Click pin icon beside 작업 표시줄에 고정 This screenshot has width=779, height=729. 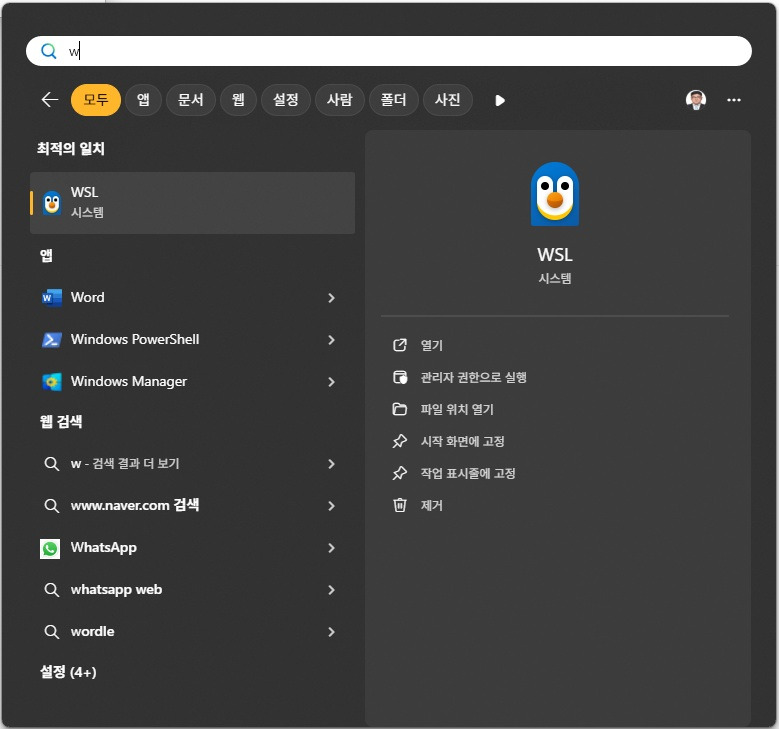(x=400, y=473)
